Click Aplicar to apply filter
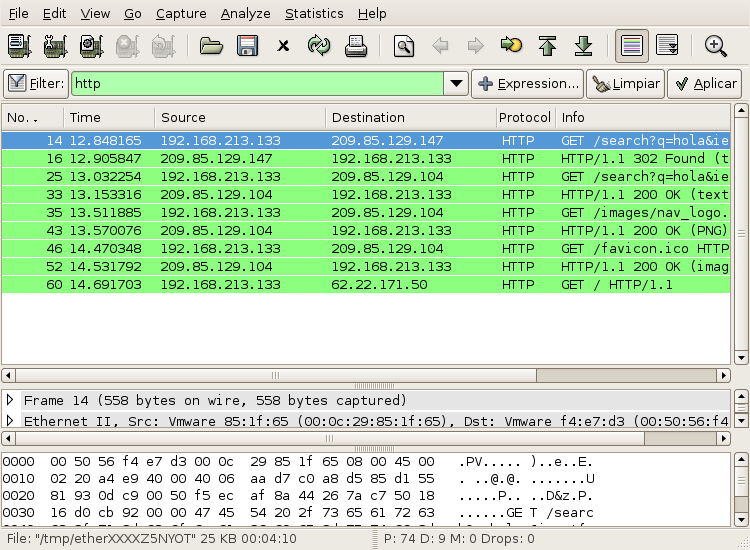Viewport: 750px width, 550px height. point(705,84)
